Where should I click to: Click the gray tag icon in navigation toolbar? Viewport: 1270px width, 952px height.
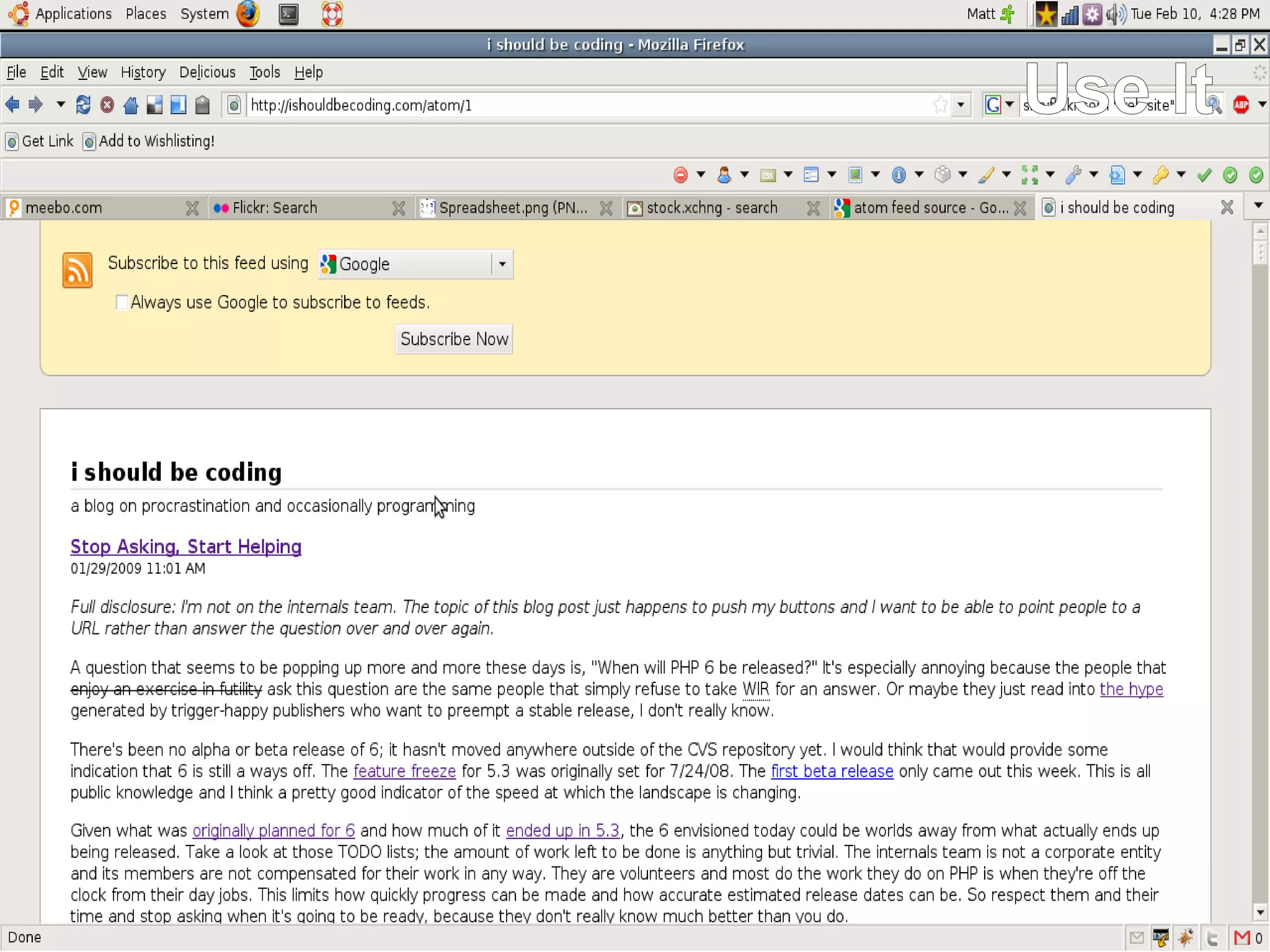[x=202, y=105]
